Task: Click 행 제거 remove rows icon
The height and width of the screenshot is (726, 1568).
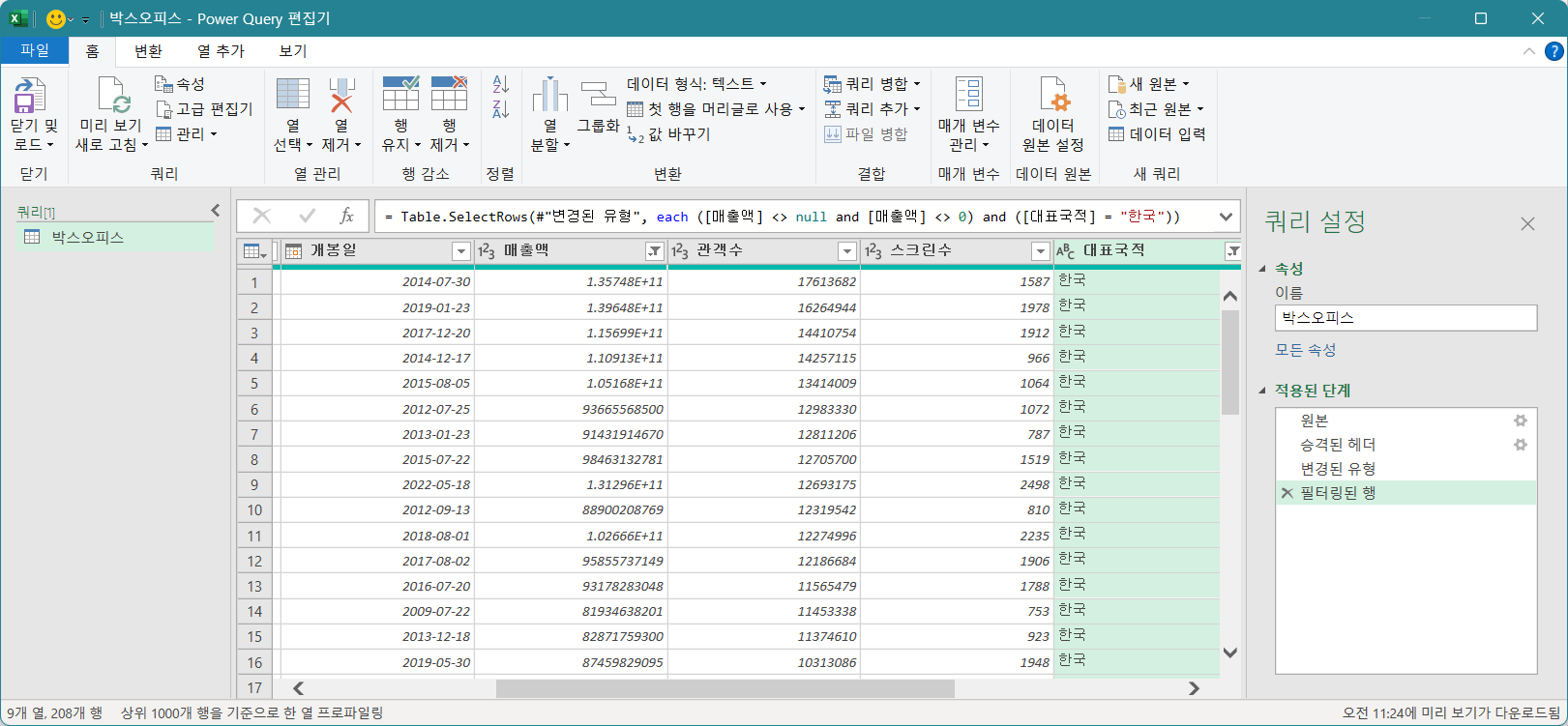Action: (449, 94)
